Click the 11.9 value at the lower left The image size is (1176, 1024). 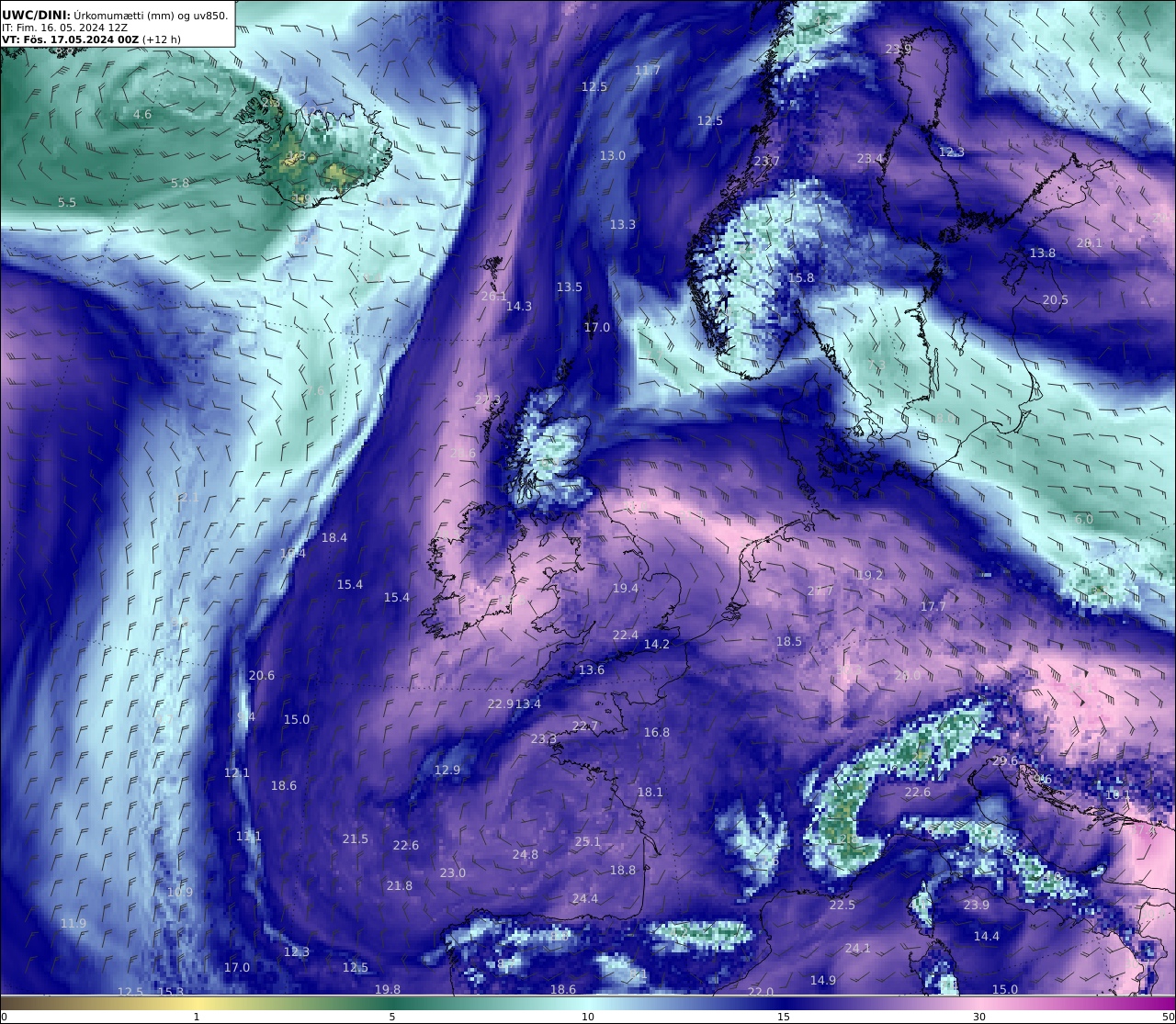[x=73, y=924]
